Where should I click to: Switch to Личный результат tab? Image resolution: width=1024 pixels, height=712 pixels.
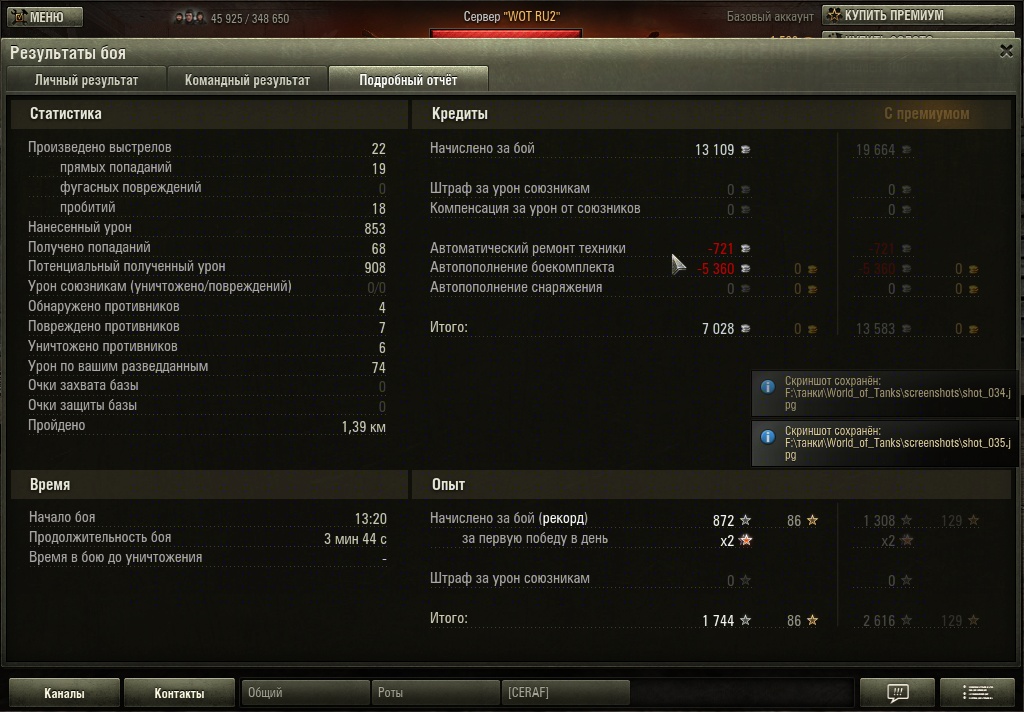[86, 80]
